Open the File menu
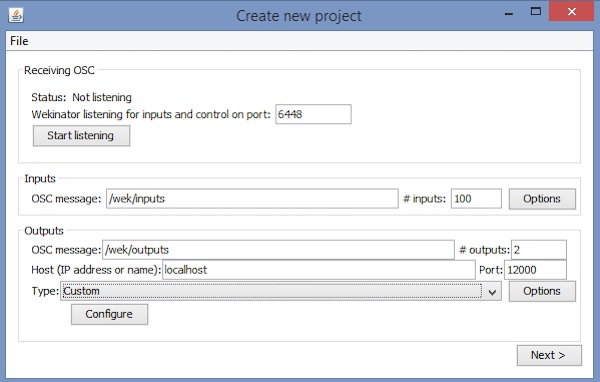The width and height of the screenshot is (600, 382). tap(19, 41)
